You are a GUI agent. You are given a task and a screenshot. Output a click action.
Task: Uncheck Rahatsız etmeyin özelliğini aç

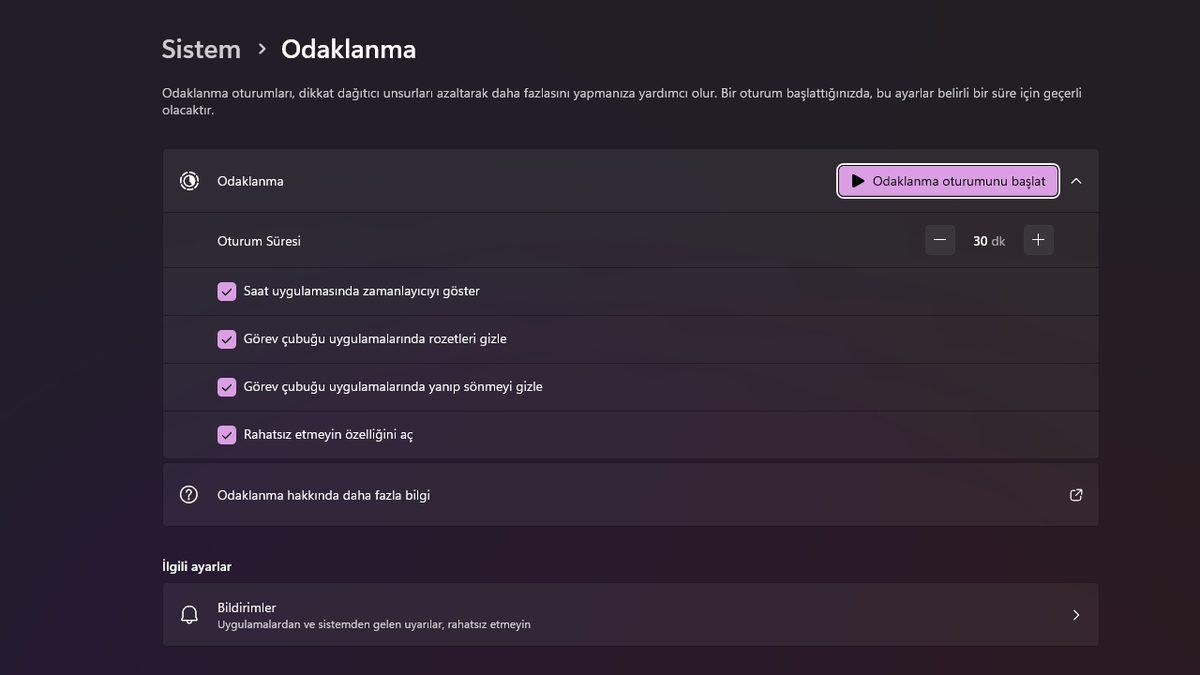pos(227,434)
